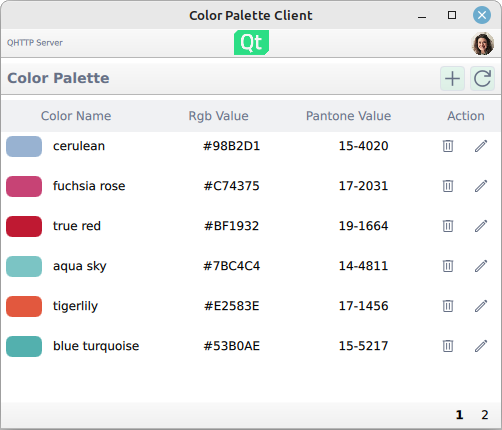Click the Qt logo in header

pyautogui.click(x=251, y=43)
